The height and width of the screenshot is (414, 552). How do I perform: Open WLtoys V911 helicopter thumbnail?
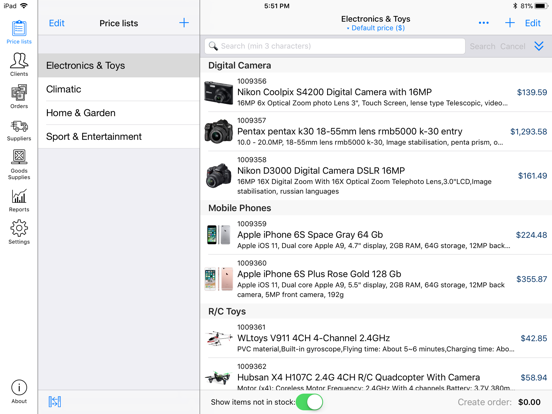click(x=219, y=338)
